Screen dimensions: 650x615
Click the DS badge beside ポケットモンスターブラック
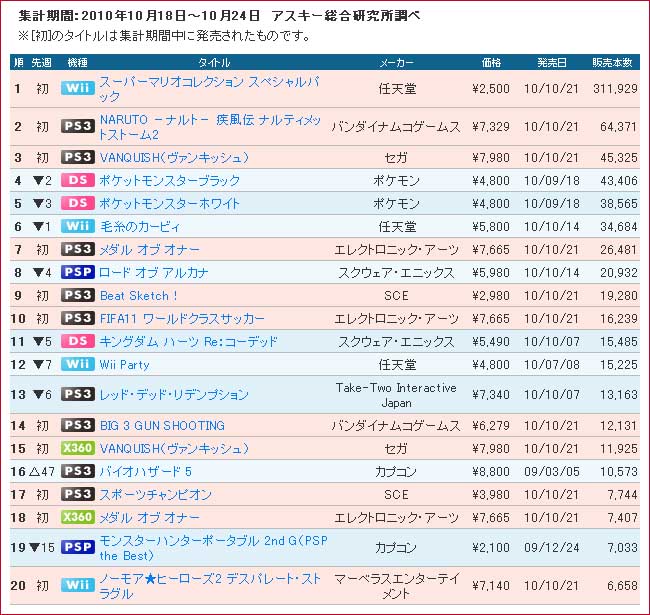coord(78,181)
